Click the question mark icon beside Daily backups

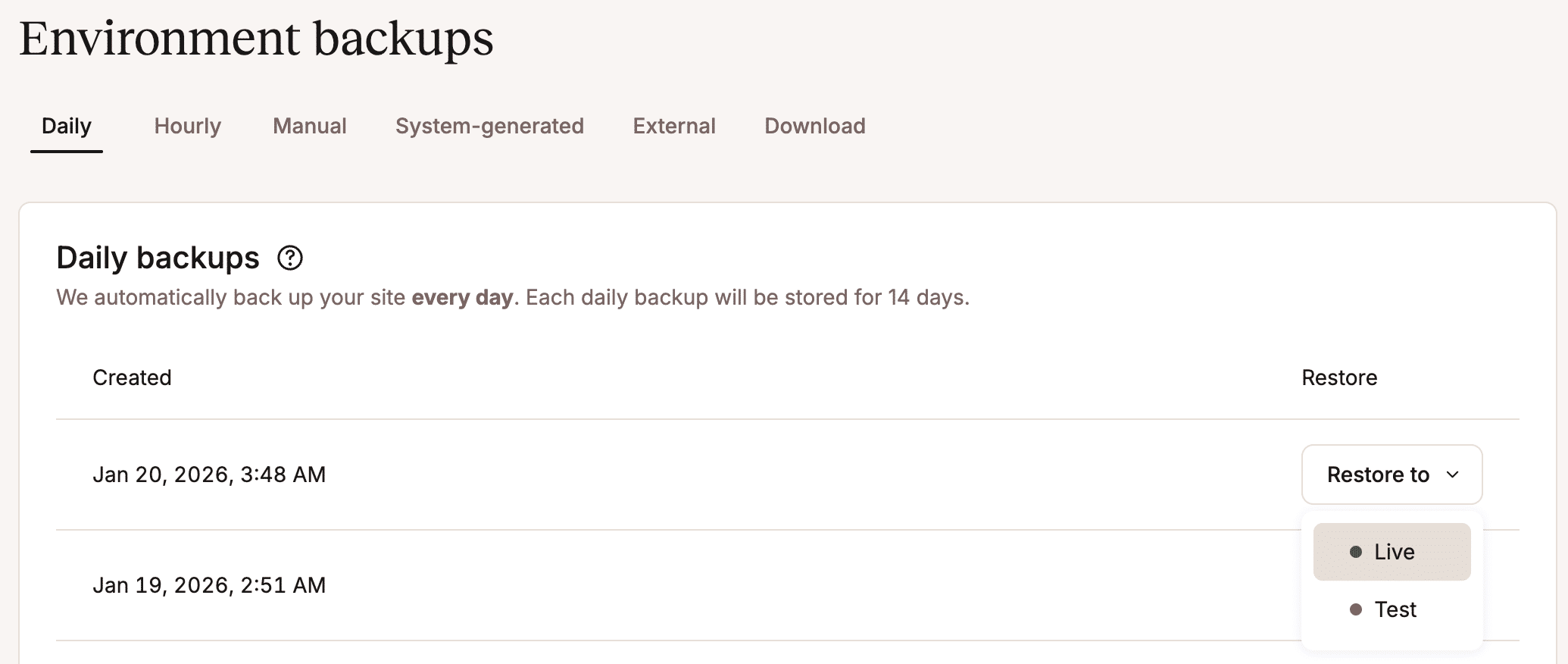290,258
